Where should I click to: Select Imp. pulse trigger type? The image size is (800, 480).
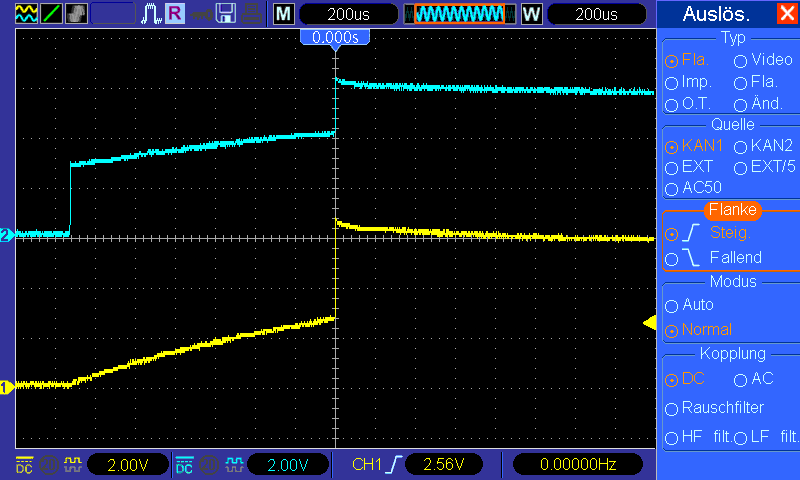pyautogui.click(x=688, y=82)
